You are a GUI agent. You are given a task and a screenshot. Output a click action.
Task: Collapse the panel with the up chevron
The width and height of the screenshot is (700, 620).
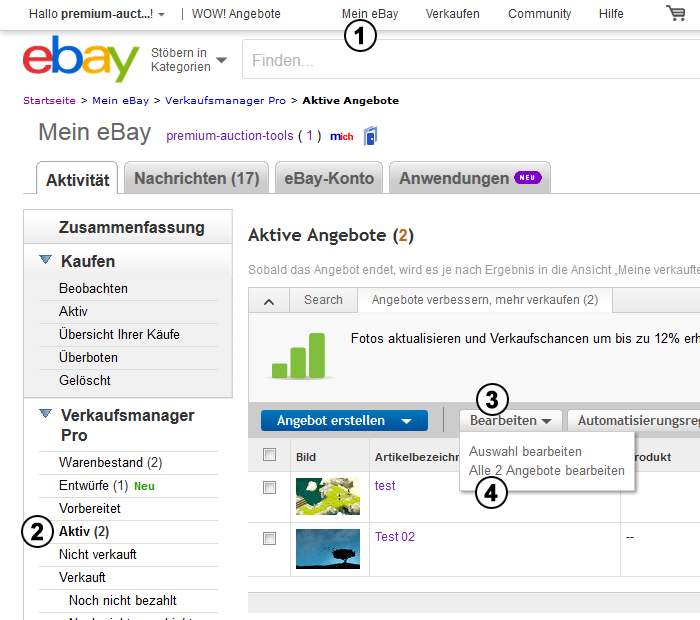coord(269,302)
